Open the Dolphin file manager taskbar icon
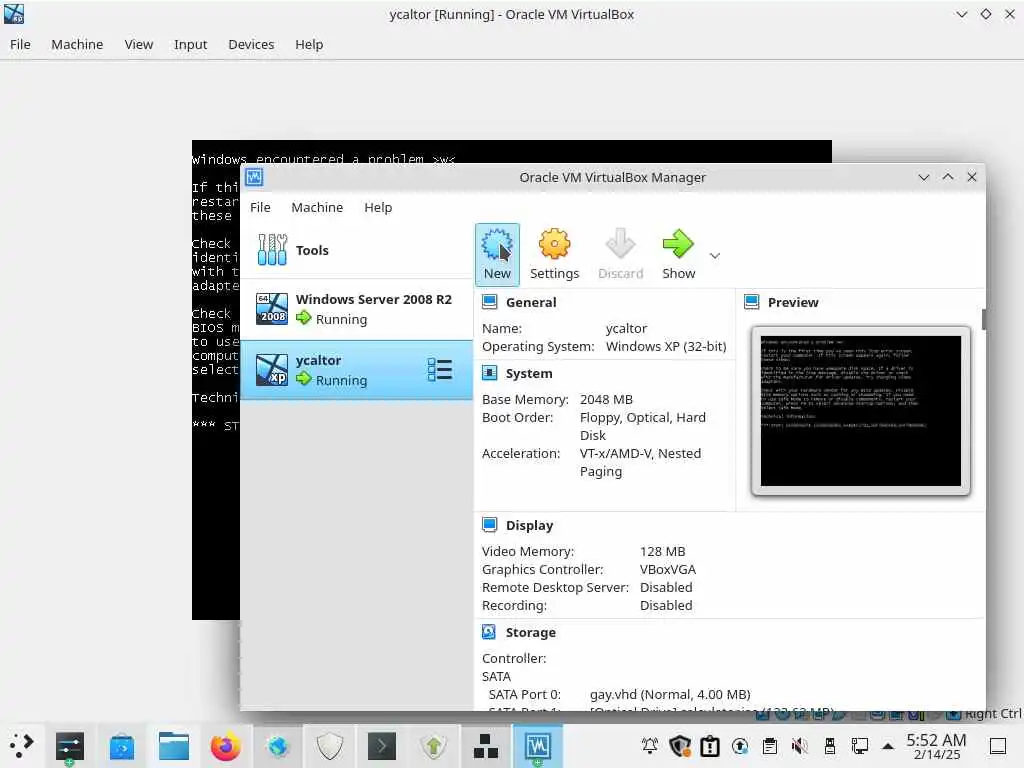The height and width of the screenshot is (768, 1024). tap(174, 746)
